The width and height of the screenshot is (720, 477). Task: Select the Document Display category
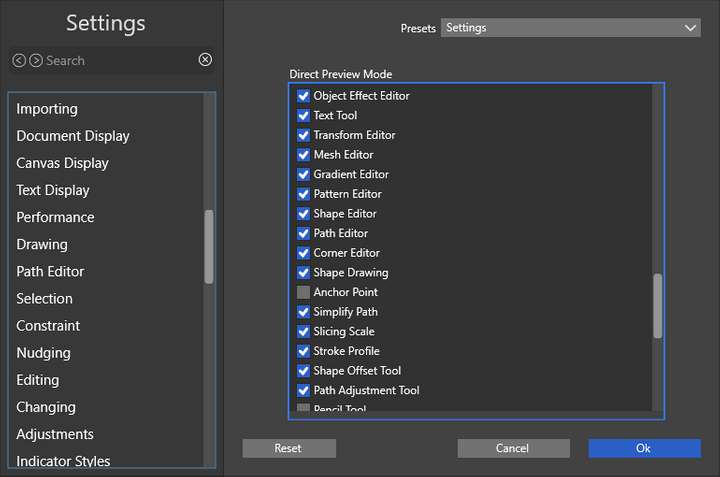73,136
